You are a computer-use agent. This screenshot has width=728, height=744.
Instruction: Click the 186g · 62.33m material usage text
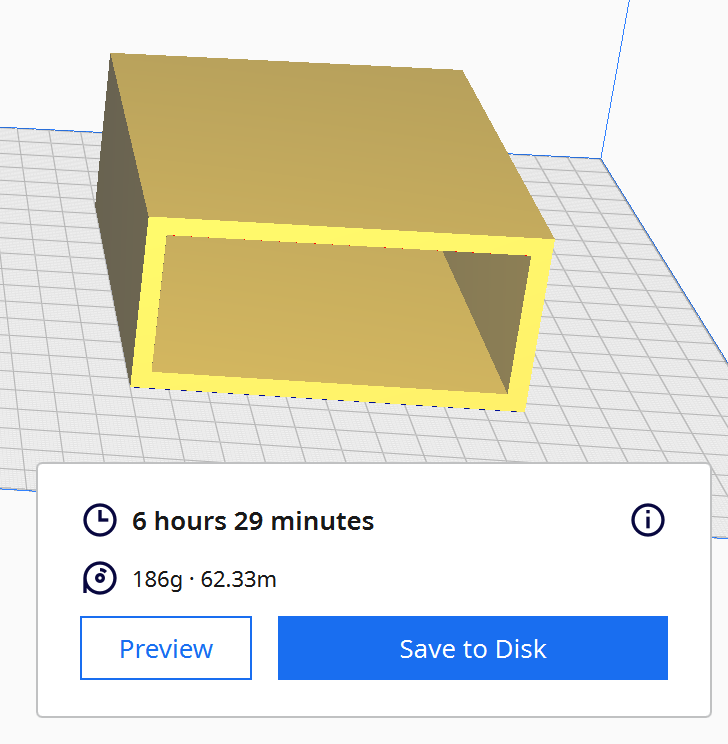[204, 579]
